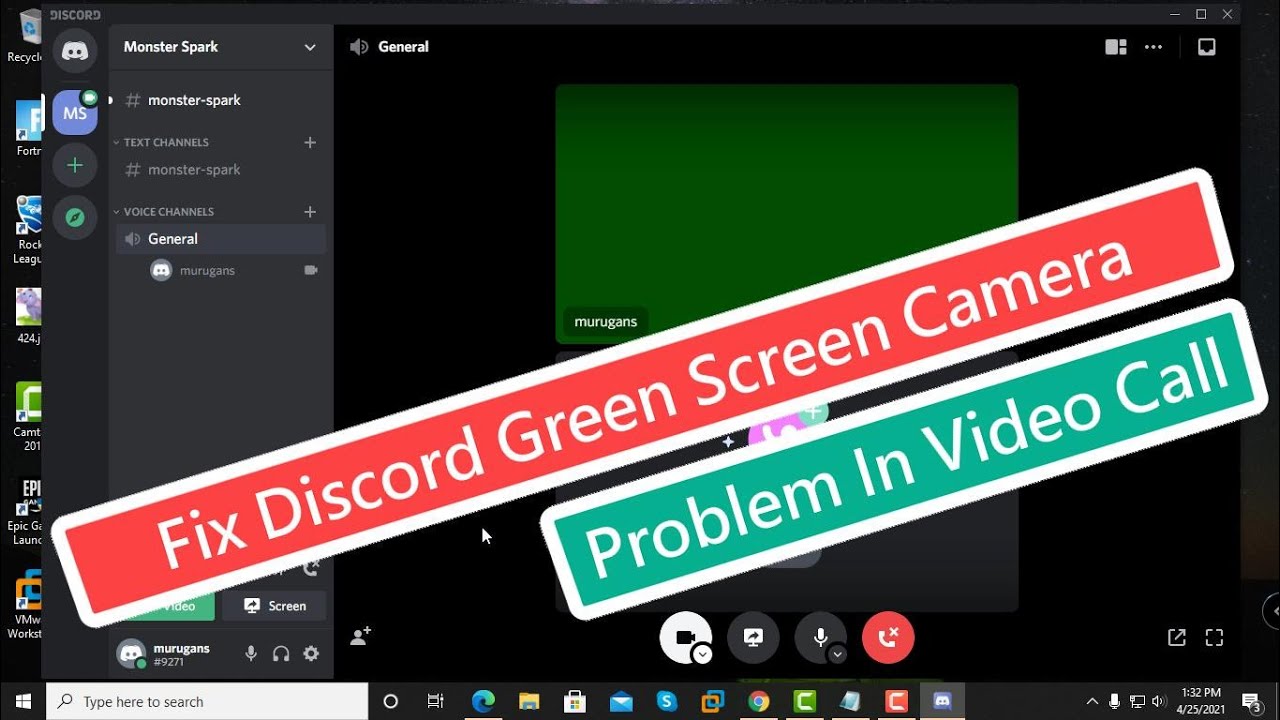Switch call view to grid layout
The height and width of the screenshot is (720, 1280).
click(1116, 47)
